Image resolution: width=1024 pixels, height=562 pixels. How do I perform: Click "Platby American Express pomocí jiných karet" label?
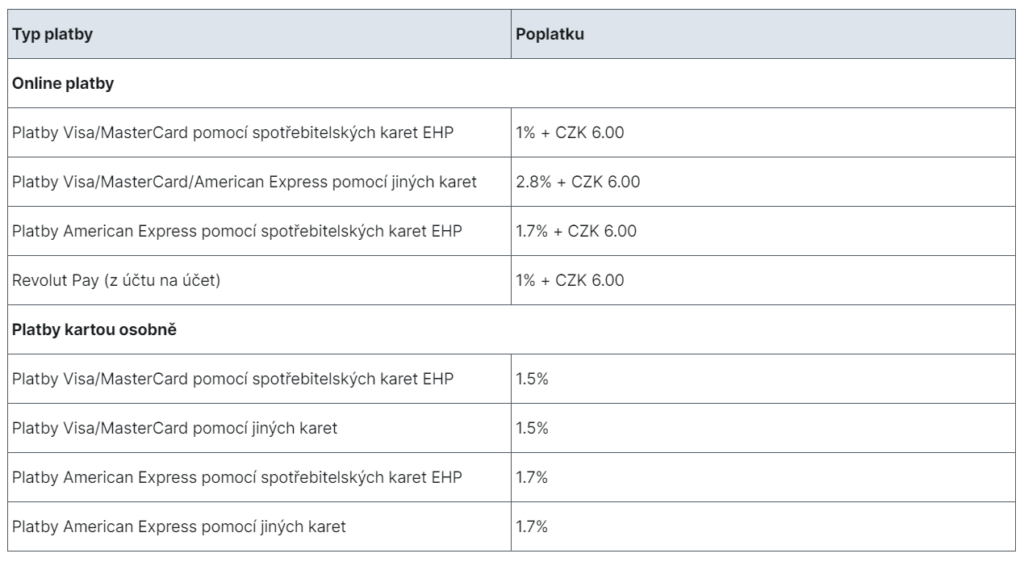point(179,526)
